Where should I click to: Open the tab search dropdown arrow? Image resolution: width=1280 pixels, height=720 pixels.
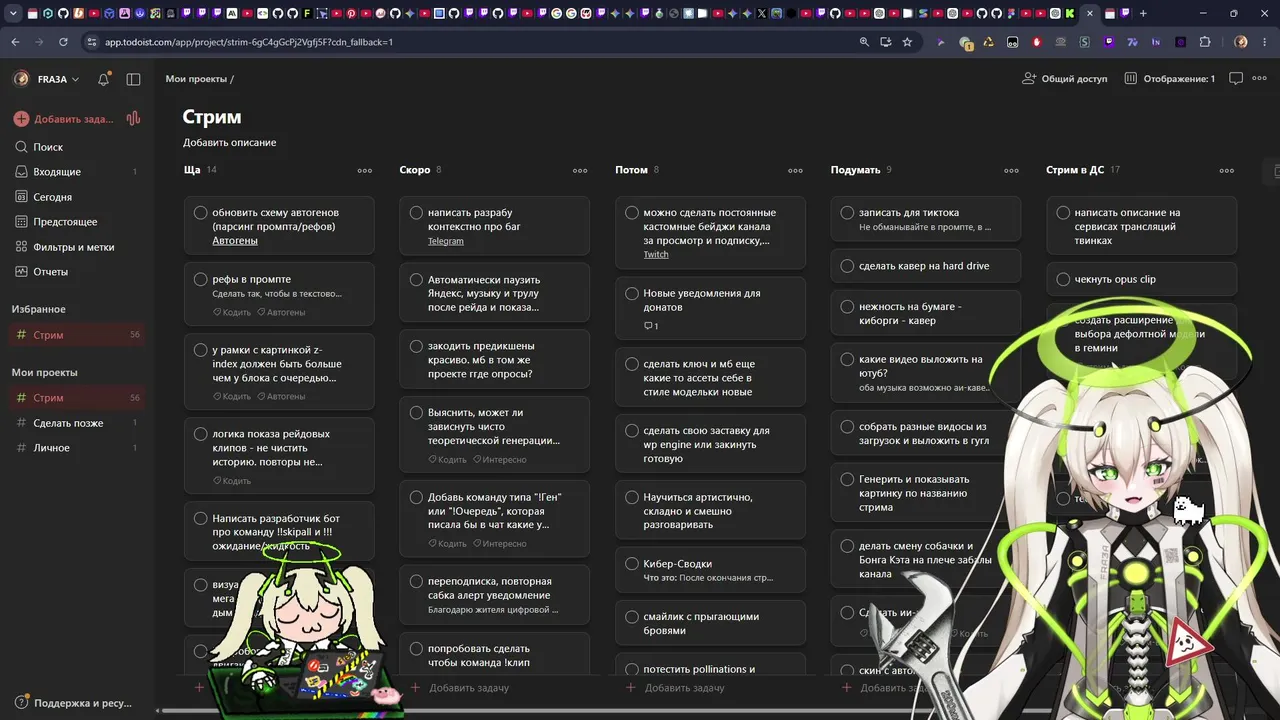tap(13, 14)
